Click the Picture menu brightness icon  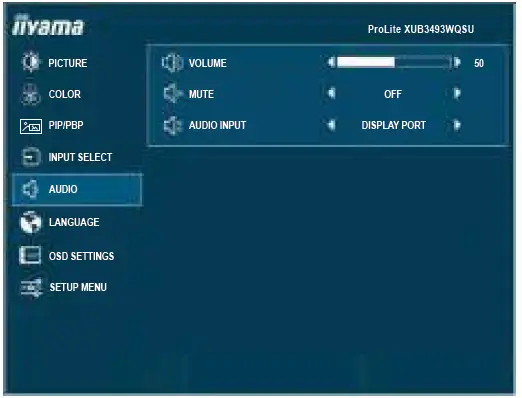[x=31, y=62]
